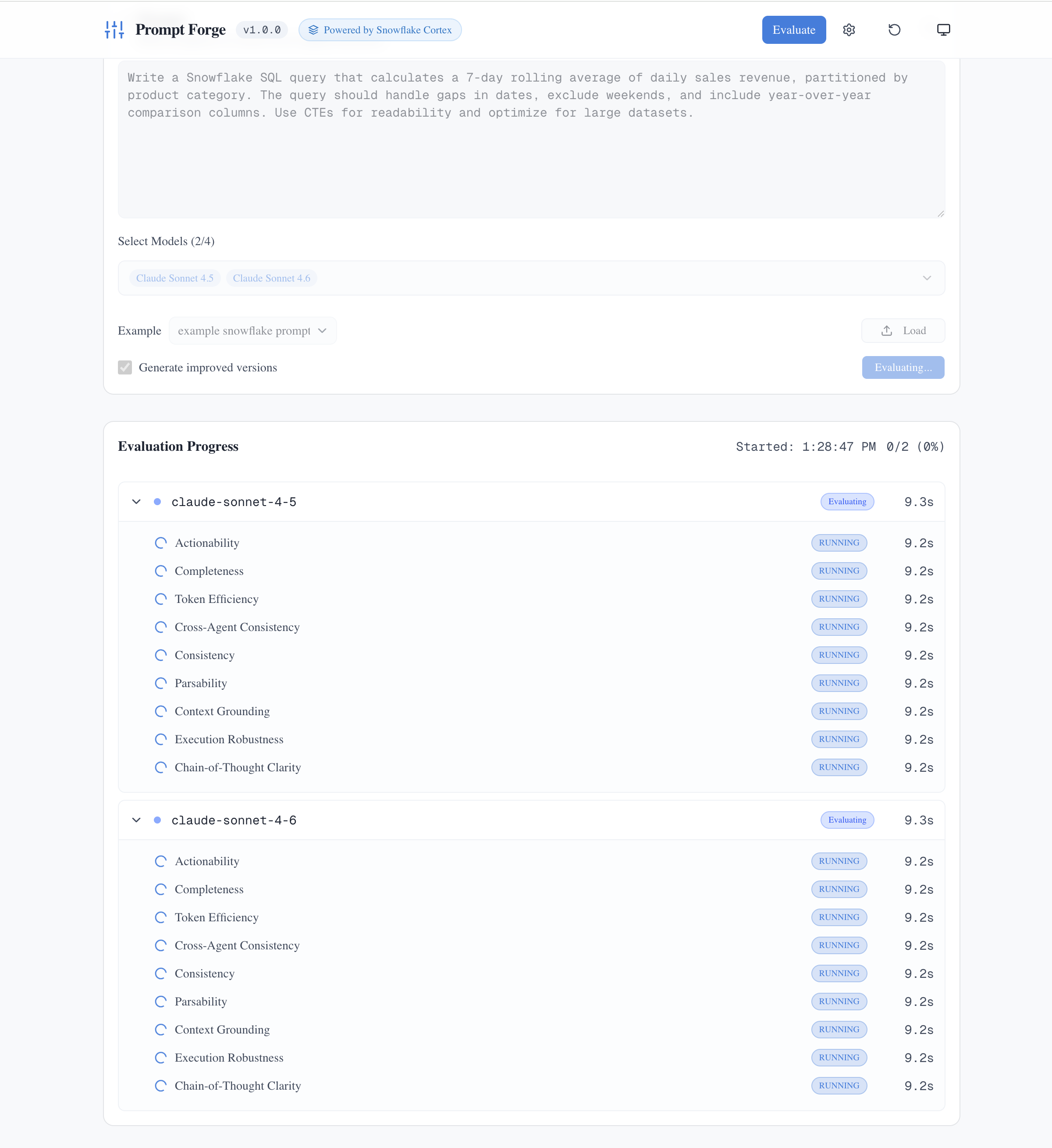Click the textarea resize handle corner
1052x1148 pixels.
[x=940, y=214]
